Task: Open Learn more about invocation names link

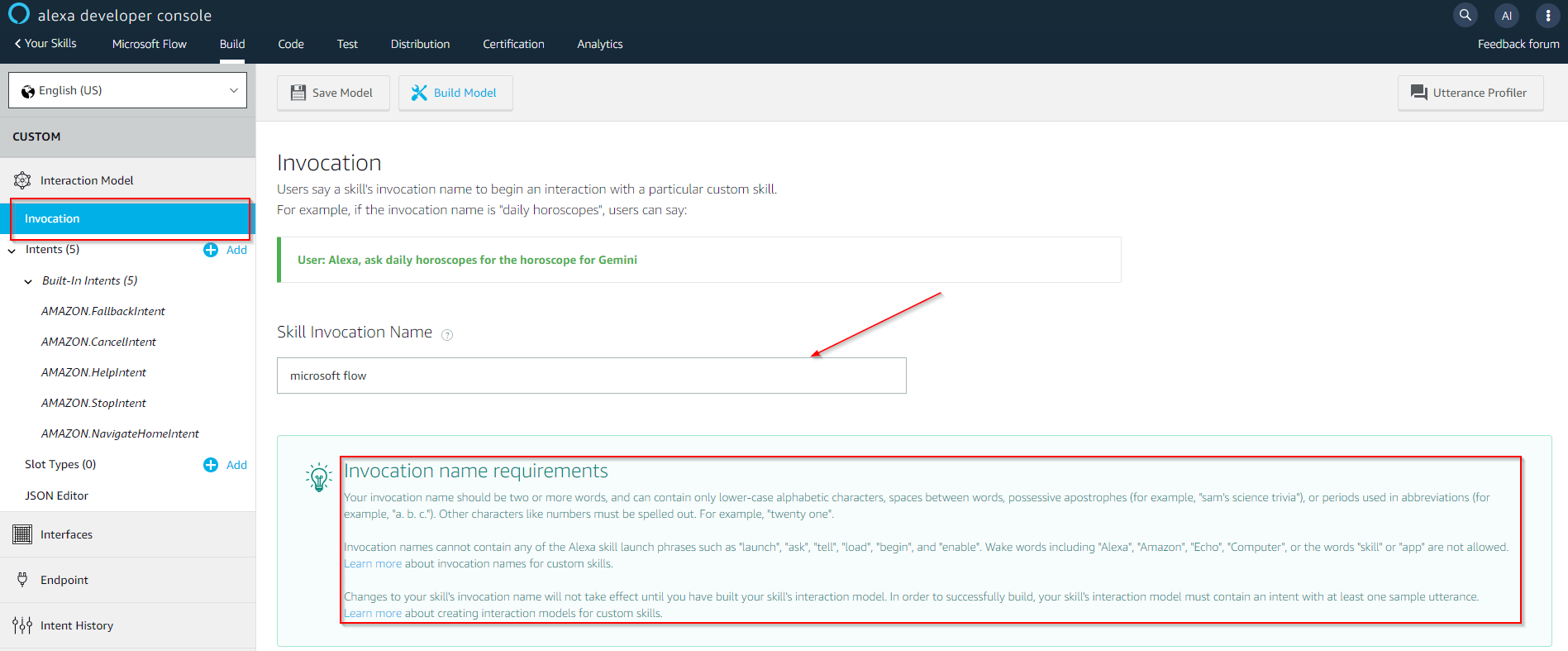Action: (372, 563)
